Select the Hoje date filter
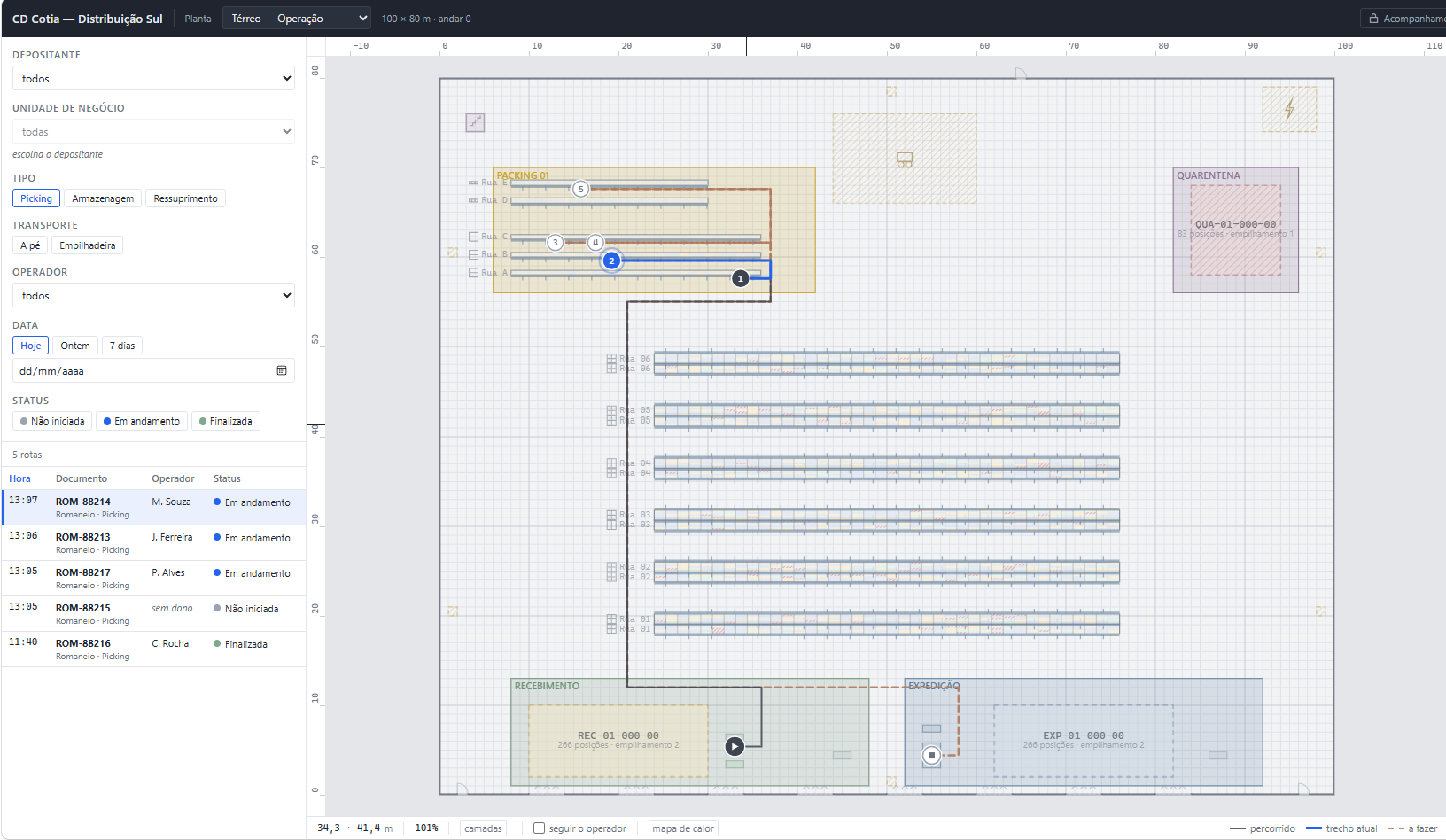The width and height of the screenshot is (1446, 840). tap(31, 346)
